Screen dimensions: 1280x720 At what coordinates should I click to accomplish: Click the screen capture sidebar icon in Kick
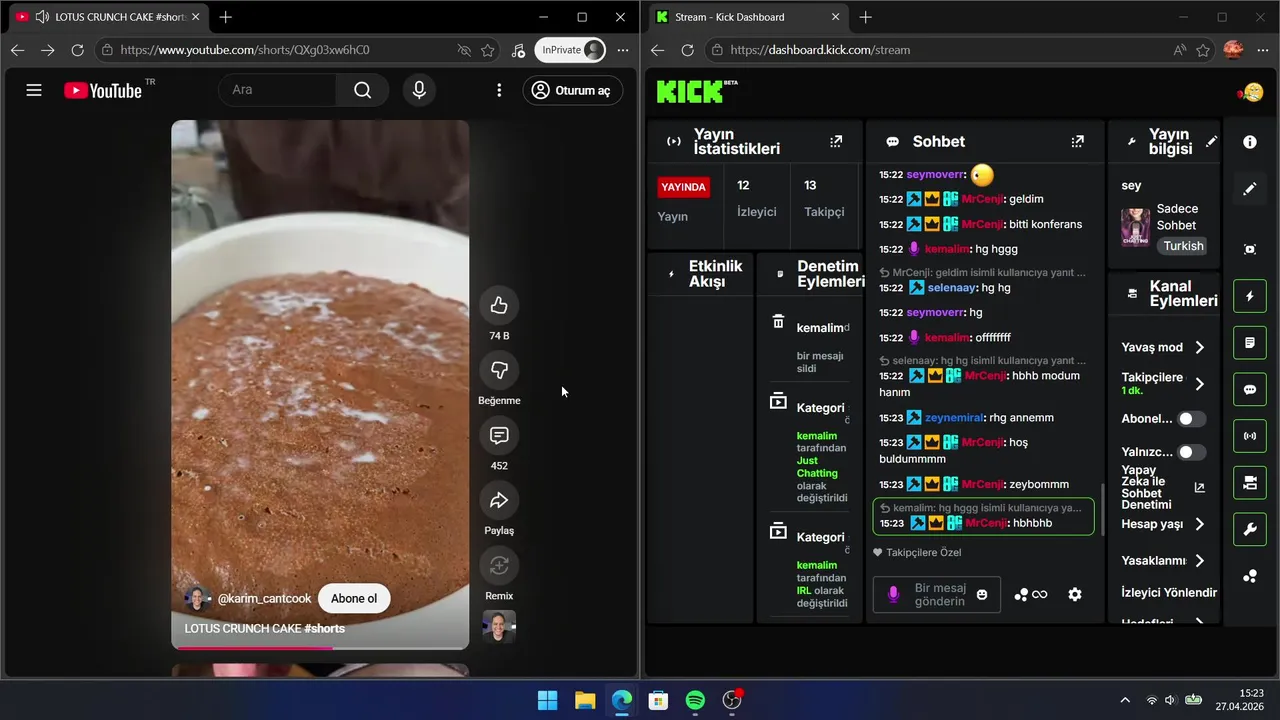[1250, 249]
